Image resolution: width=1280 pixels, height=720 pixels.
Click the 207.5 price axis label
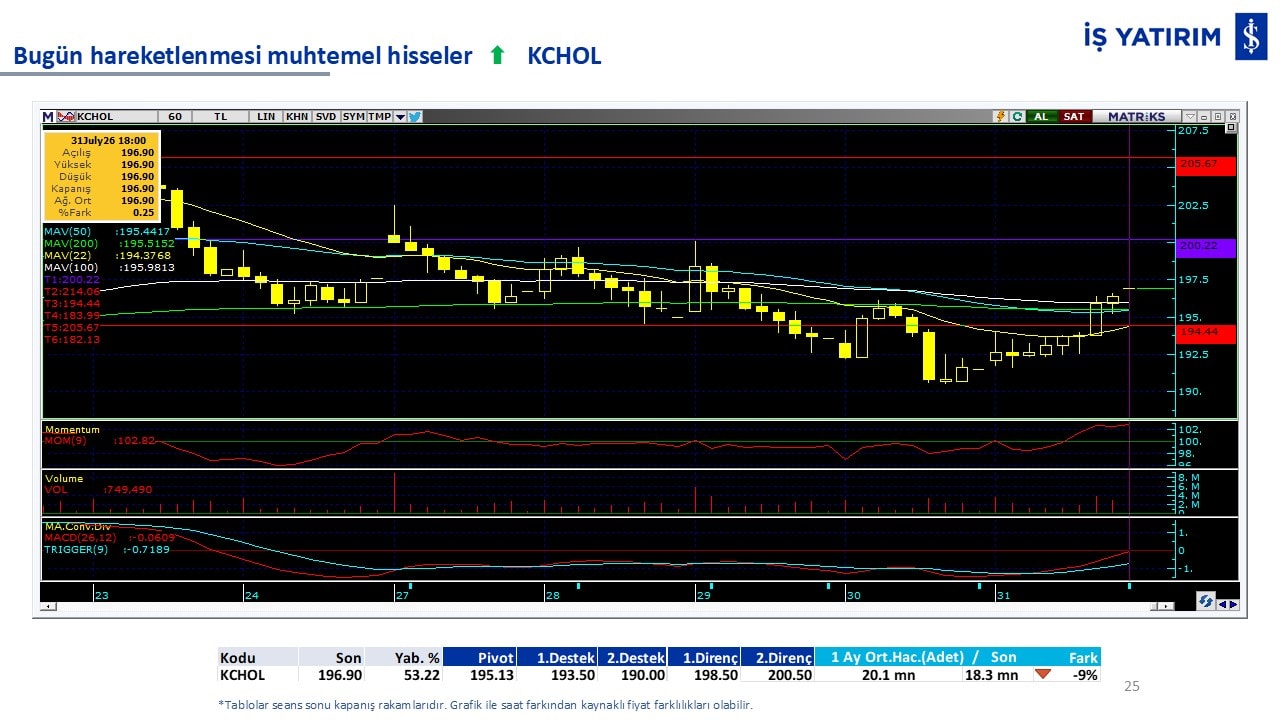click(1193, 131)
